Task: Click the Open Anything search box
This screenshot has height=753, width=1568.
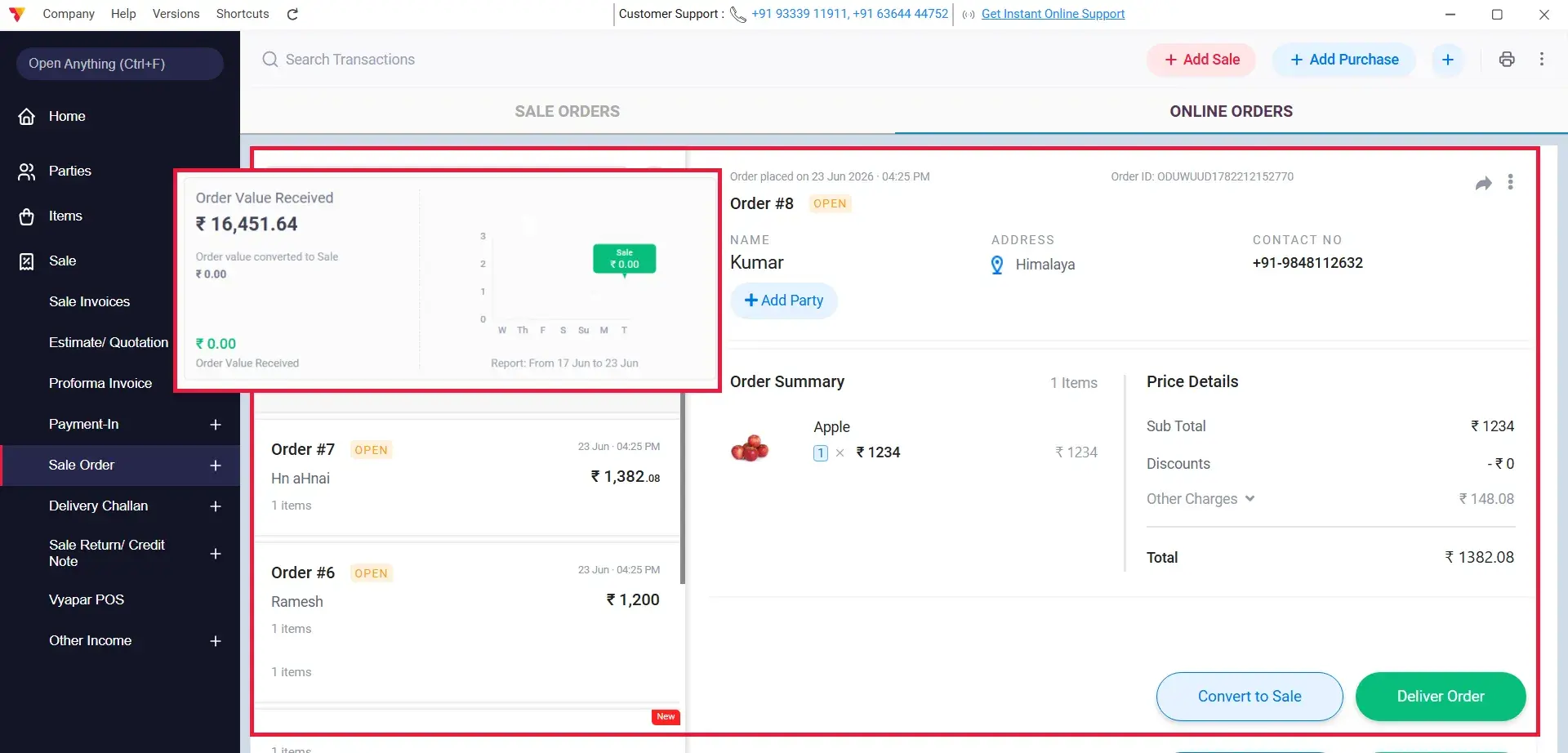Action: [120, 64]
